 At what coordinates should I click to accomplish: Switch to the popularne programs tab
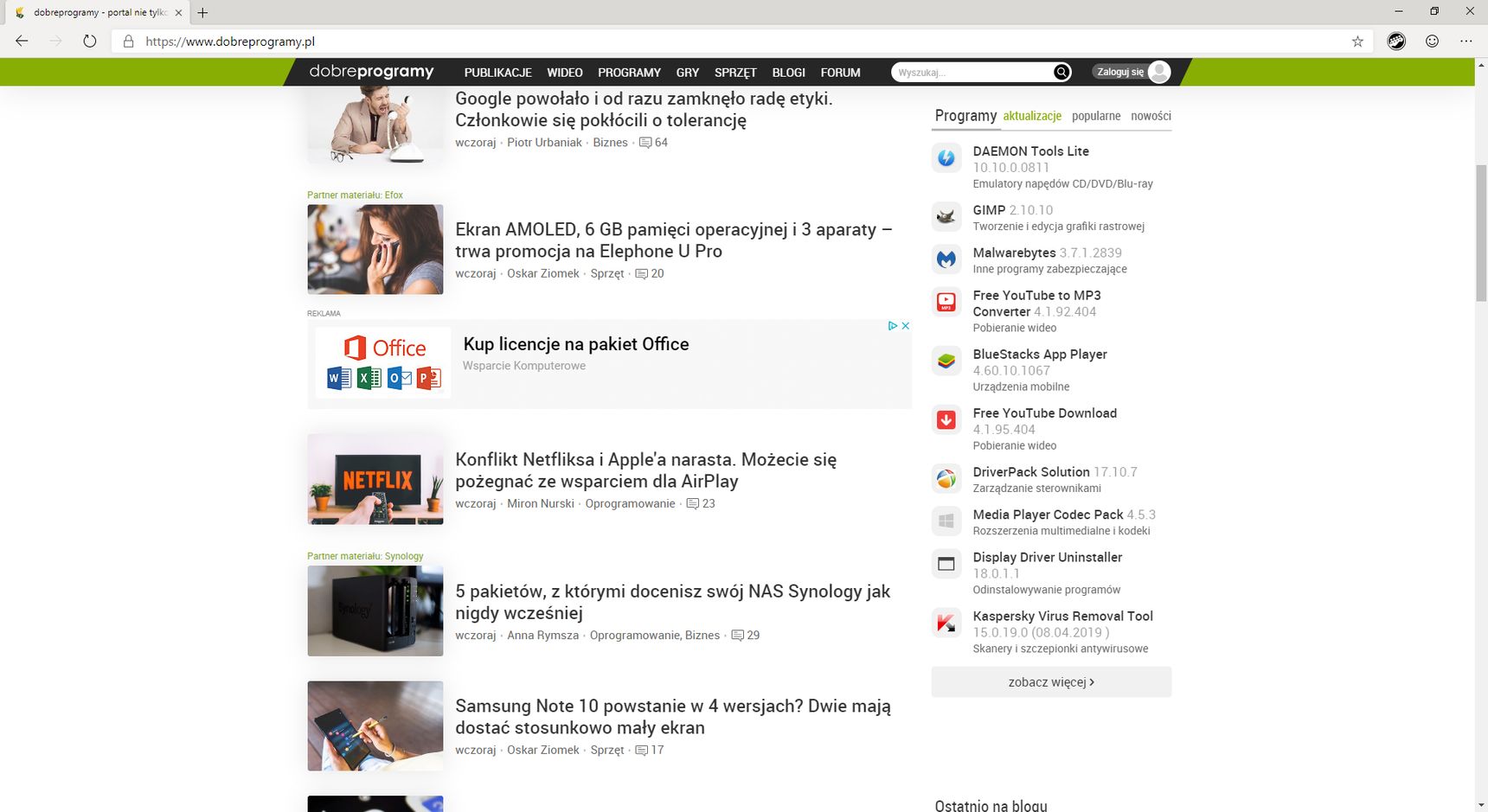(x=1096, y=116)
